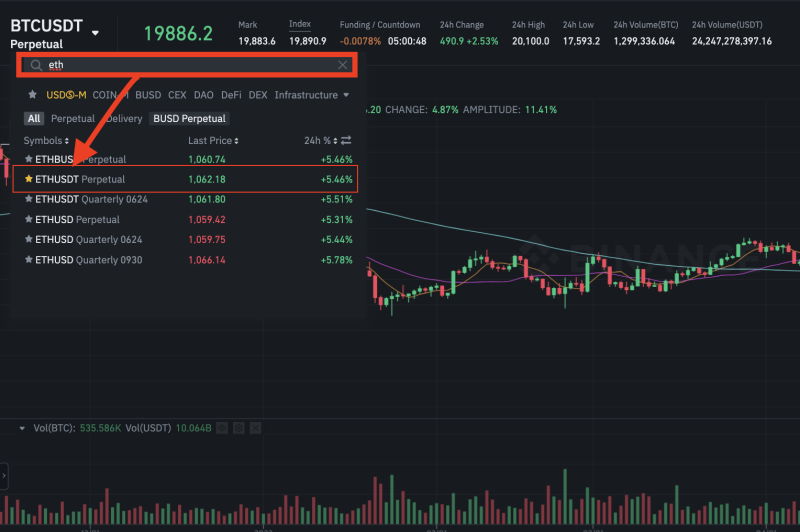Unfavorite ETHUSDT Perpetual via yellow star
Screen dimensions: 800x532
pos(29,179)
